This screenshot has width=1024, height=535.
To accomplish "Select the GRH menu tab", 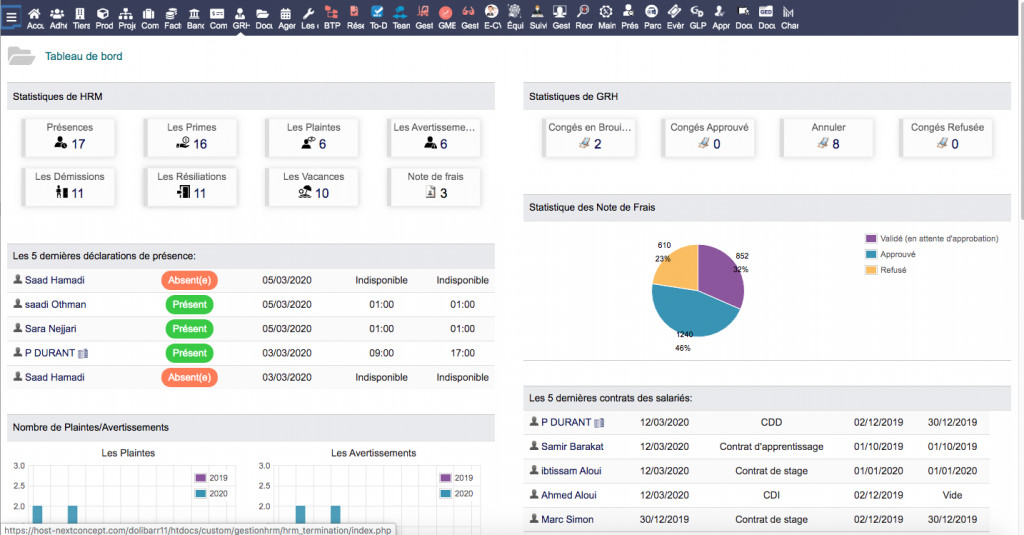I will pos(240,17).
